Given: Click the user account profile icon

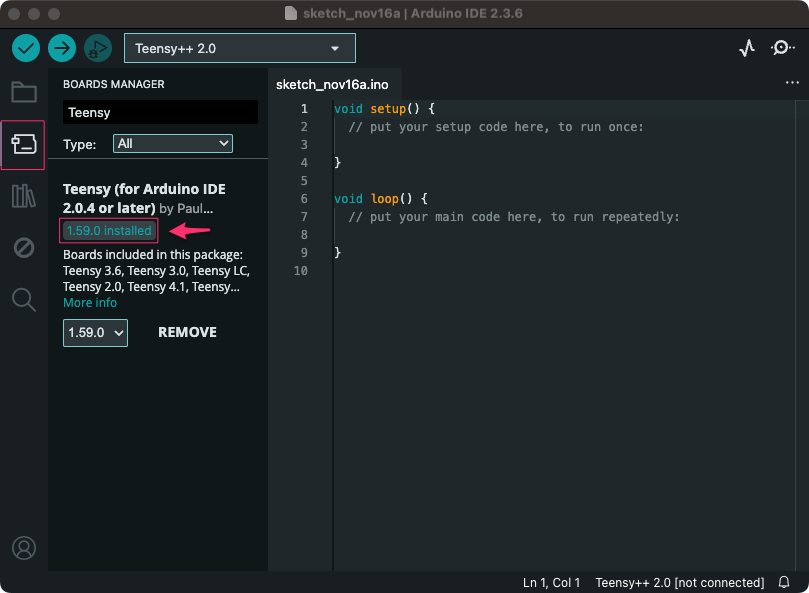Looking at the screenshot, I should (24, 548).
